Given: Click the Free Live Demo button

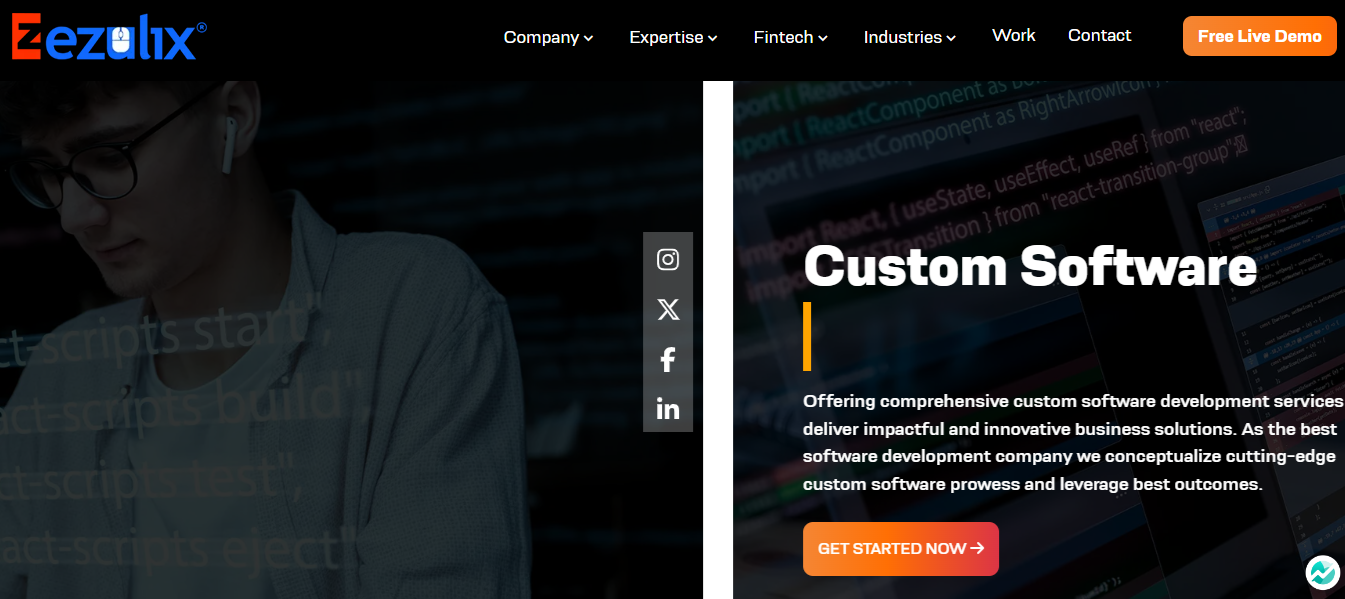Looking at the screenshot, I should coord(1259,36).
